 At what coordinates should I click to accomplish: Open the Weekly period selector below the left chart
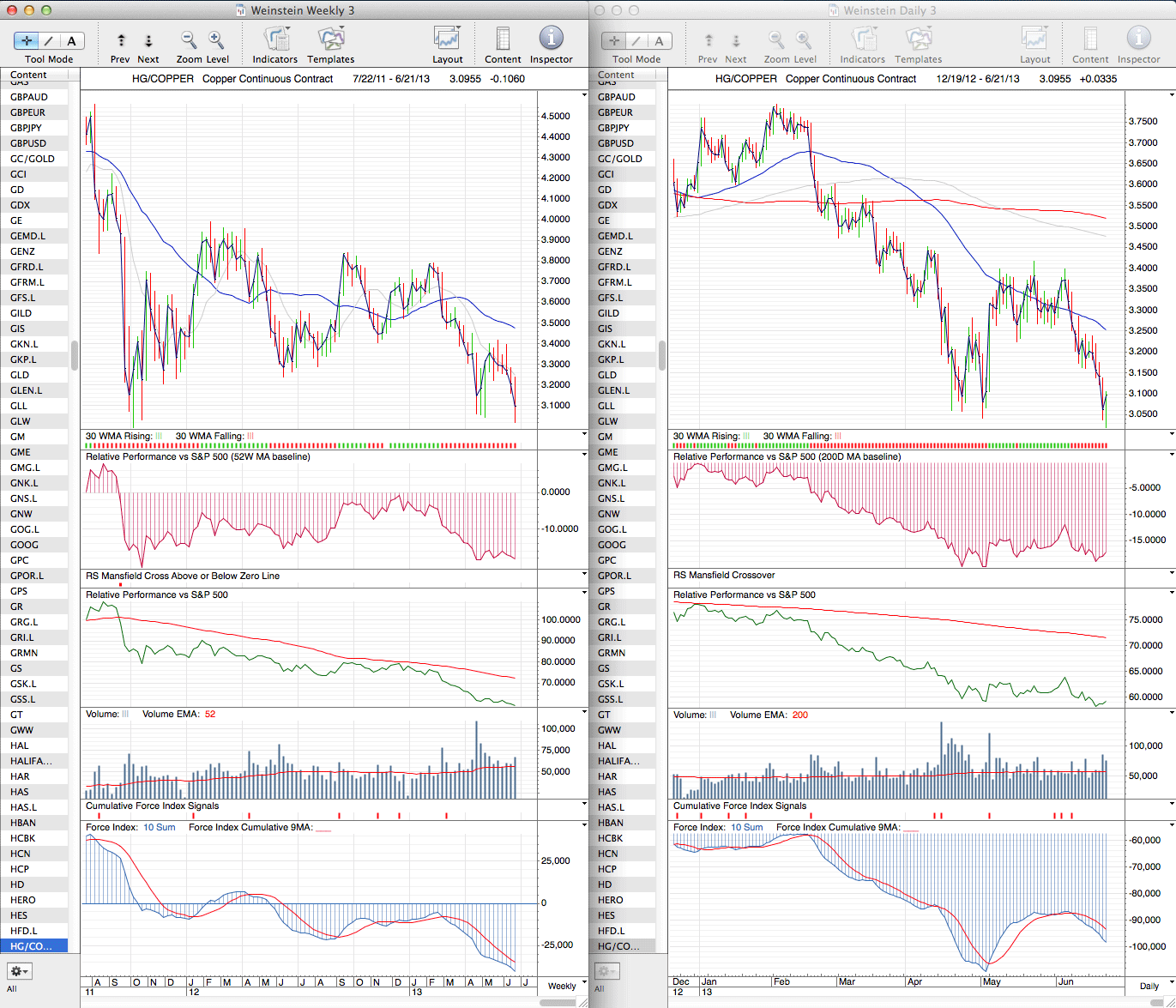point(566,986)
